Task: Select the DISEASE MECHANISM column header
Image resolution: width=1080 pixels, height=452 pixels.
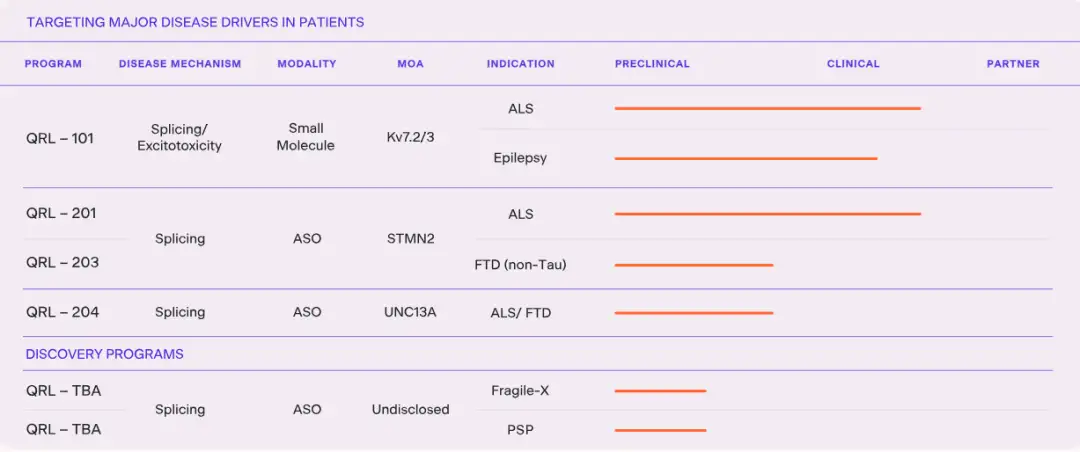Action: point(180,63)
